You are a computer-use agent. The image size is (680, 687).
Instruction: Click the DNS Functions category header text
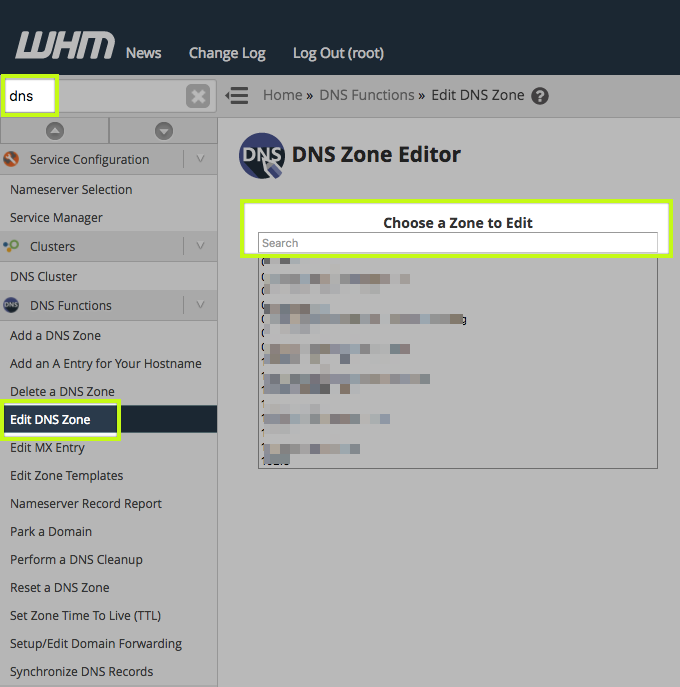coord(71,305)
